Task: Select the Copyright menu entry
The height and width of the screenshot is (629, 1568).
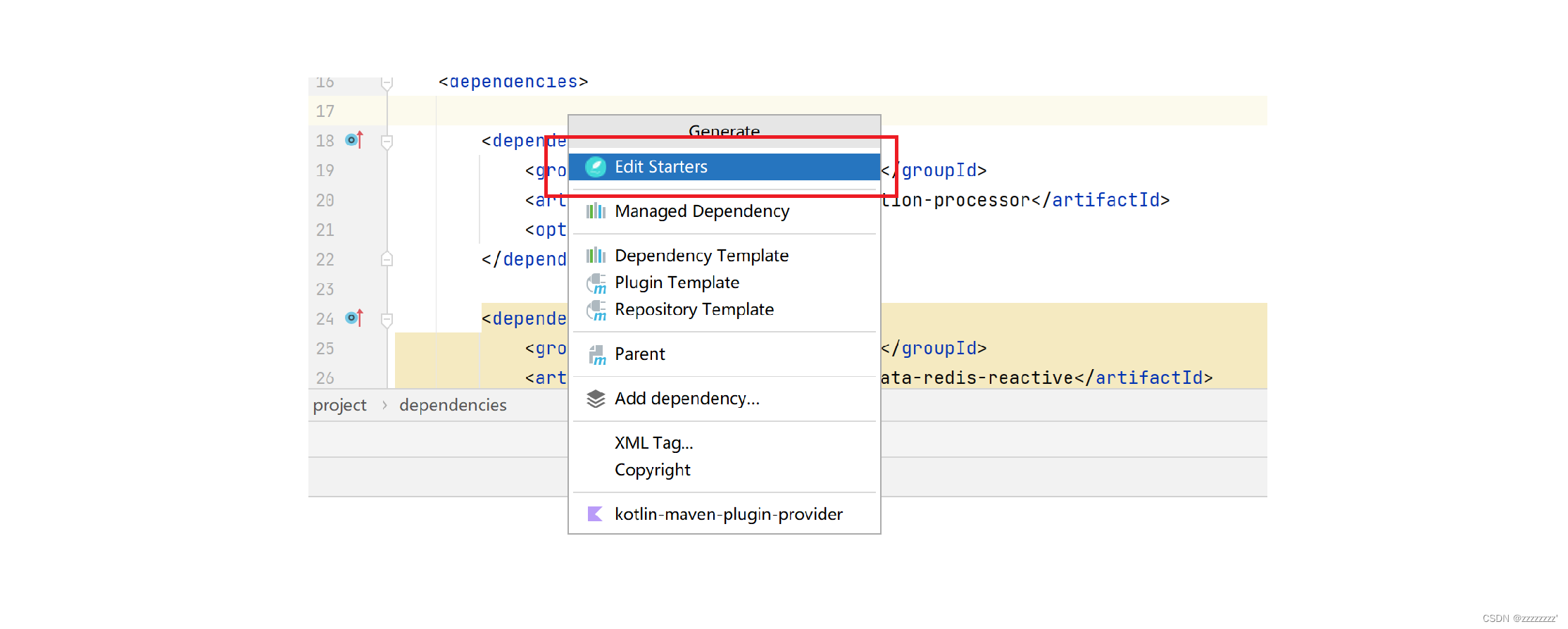Action: click(724, 470)
